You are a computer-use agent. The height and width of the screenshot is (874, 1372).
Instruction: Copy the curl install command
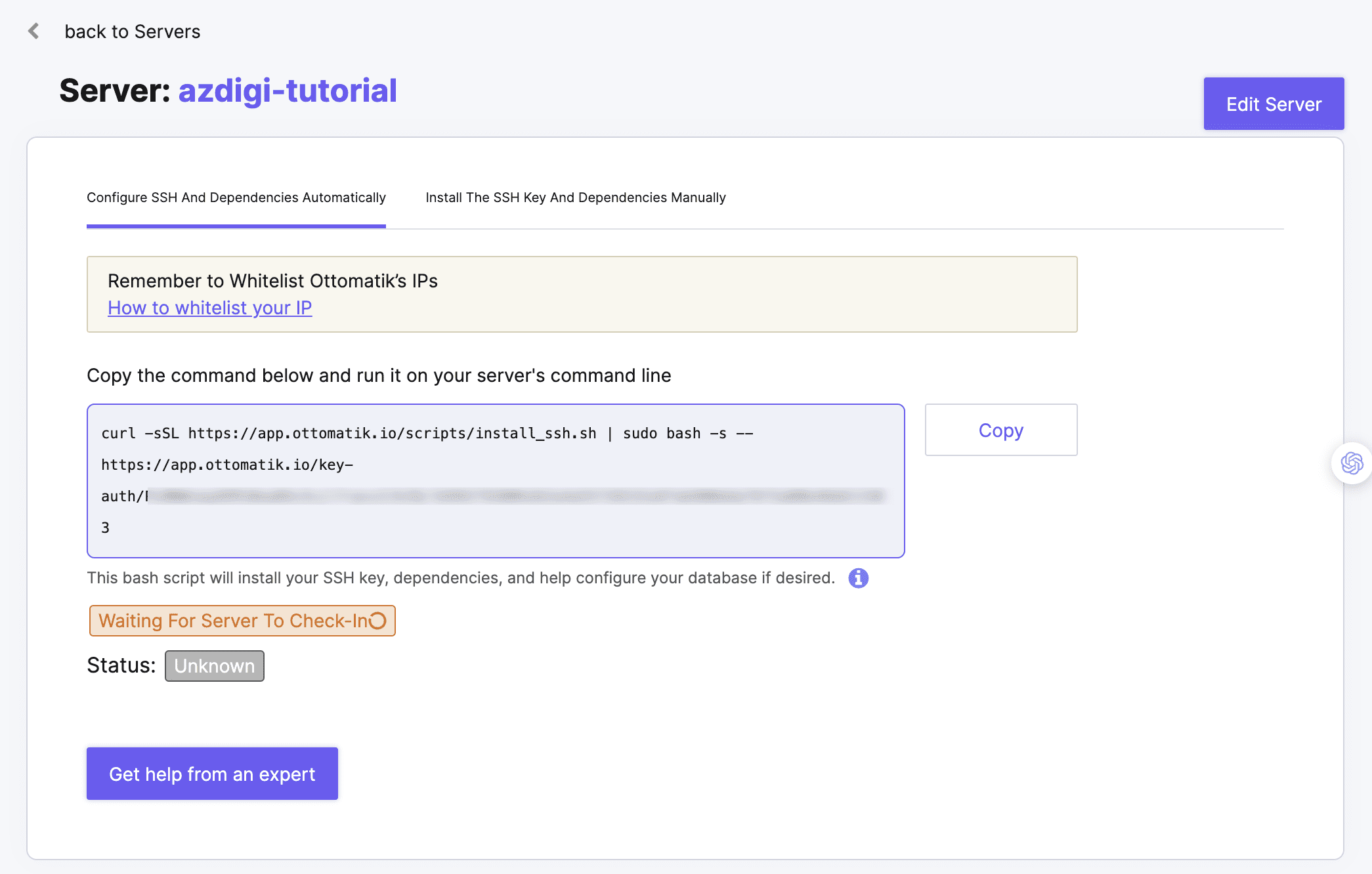pyautogui.click(x=1000, y=430)
